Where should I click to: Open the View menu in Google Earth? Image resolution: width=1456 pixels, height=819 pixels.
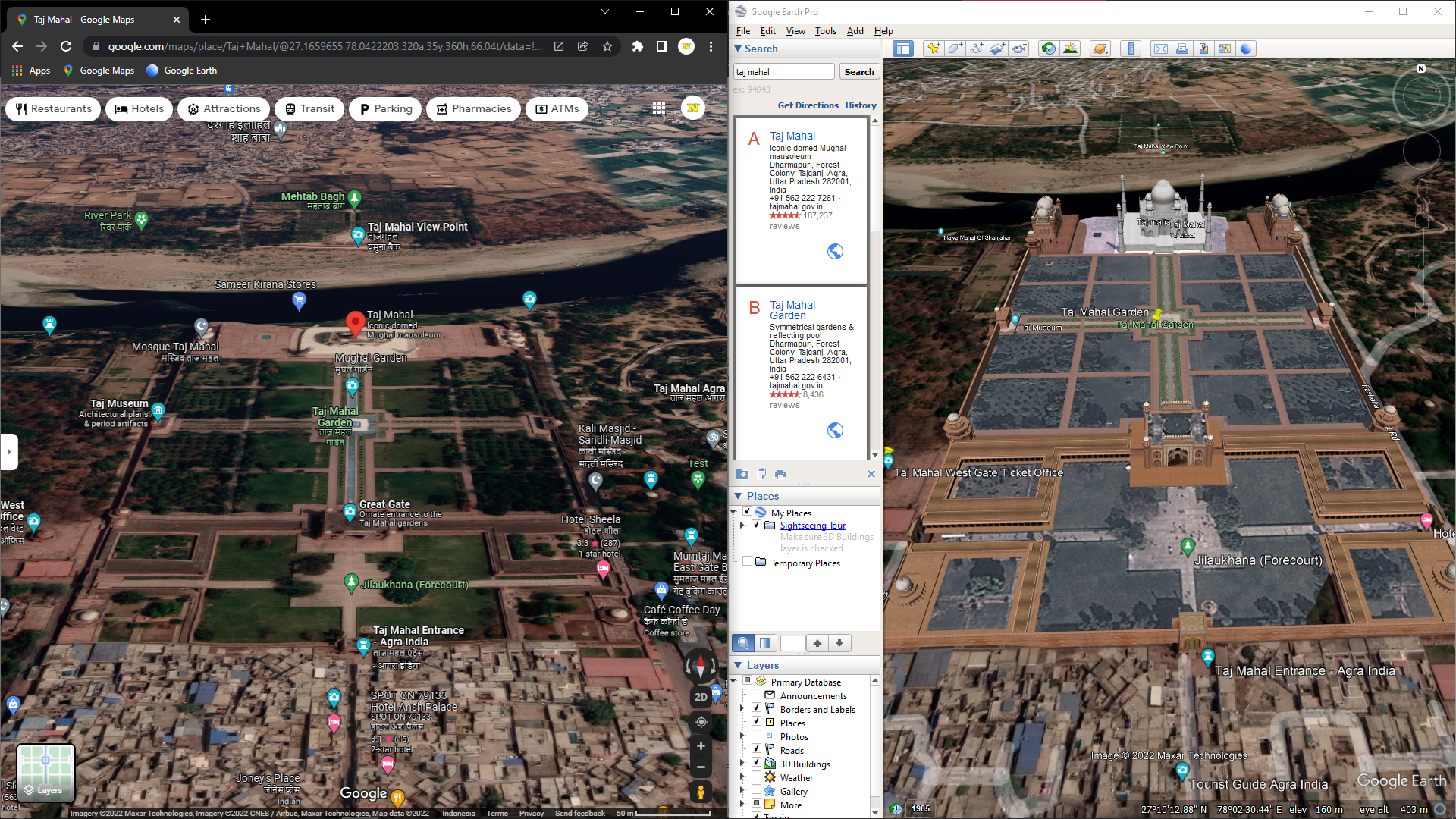point(795,31)
